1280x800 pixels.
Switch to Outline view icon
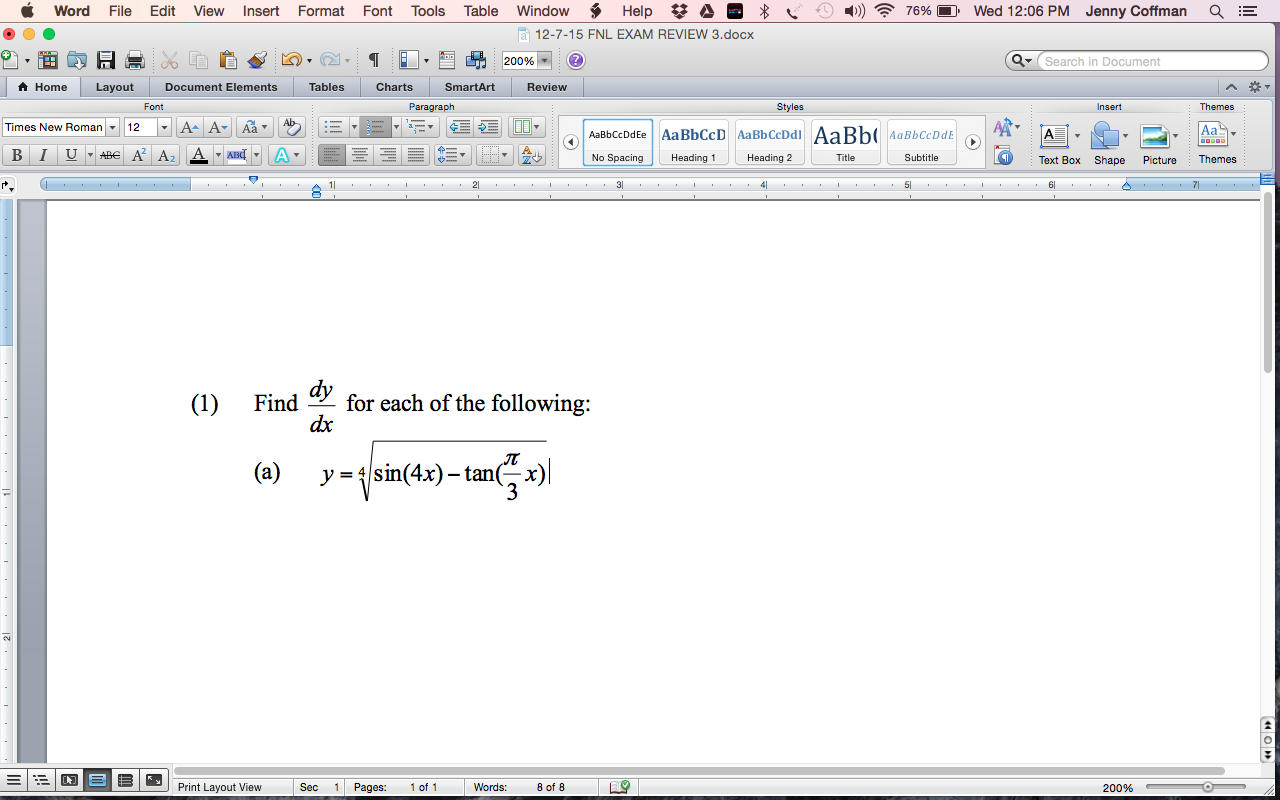point(42,780)
